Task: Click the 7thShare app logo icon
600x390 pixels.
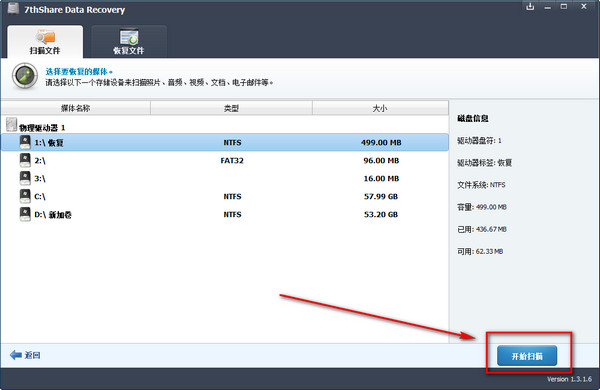Action: [x=13, y=8]
